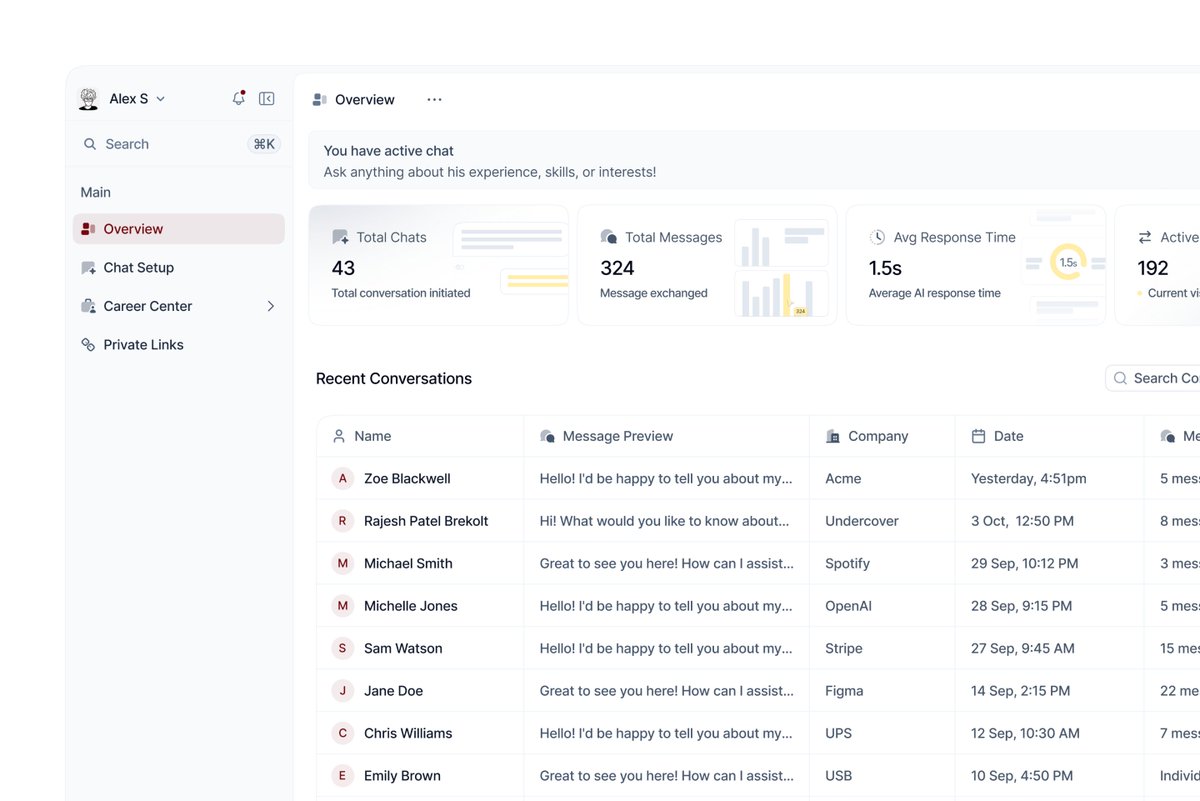Click Michael Smith's avatar badge
The image size is (1200, 801).
(343, 564)
